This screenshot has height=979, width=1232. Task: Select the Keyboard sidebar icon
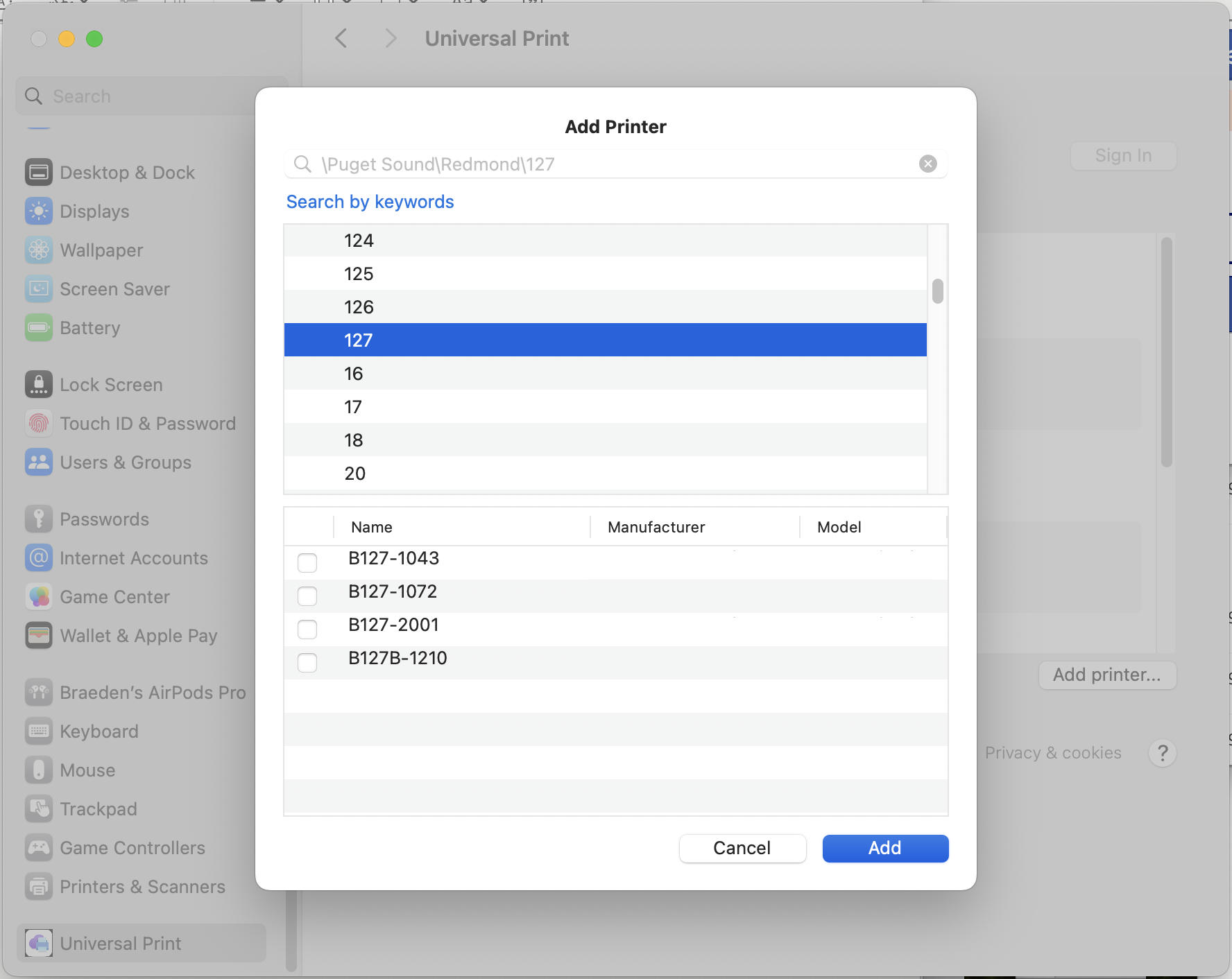pos(39,731)
